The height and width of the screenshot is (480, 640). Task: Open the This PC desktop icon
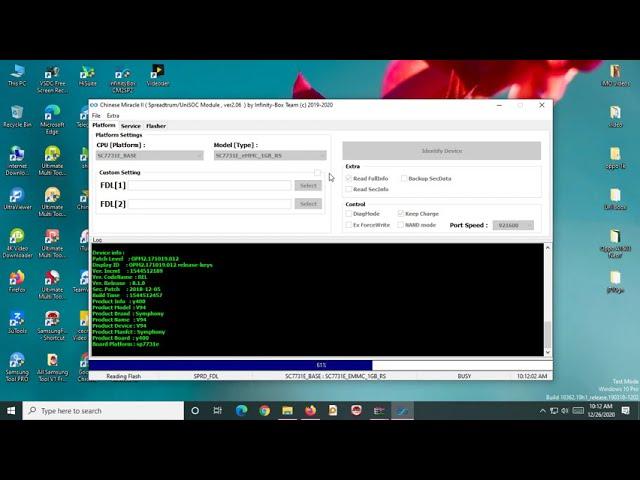(x=17, y=75)
